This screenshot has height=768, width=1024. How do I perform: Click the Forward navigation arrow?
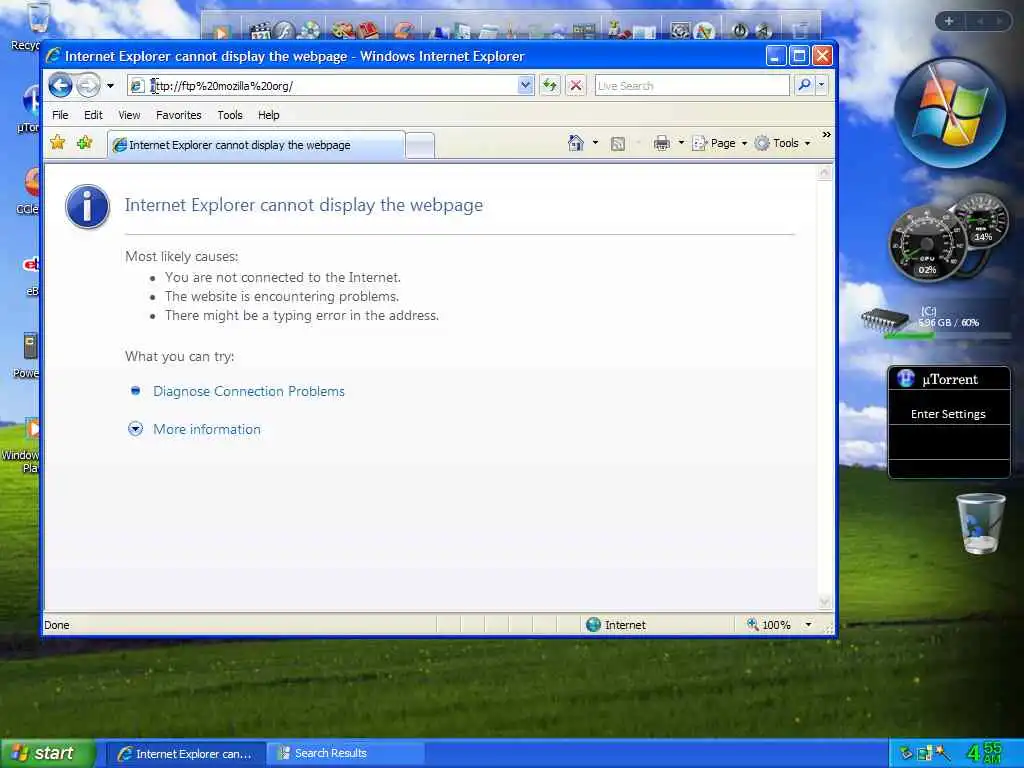(88, 86)
